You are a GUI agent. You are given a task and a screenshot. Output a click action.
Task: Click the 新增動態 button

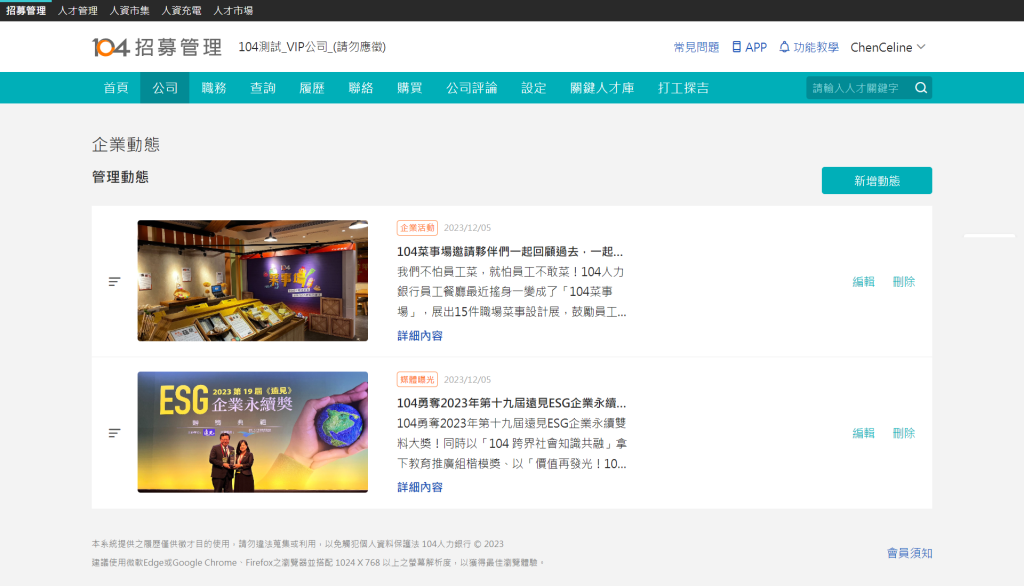(876, 180)
